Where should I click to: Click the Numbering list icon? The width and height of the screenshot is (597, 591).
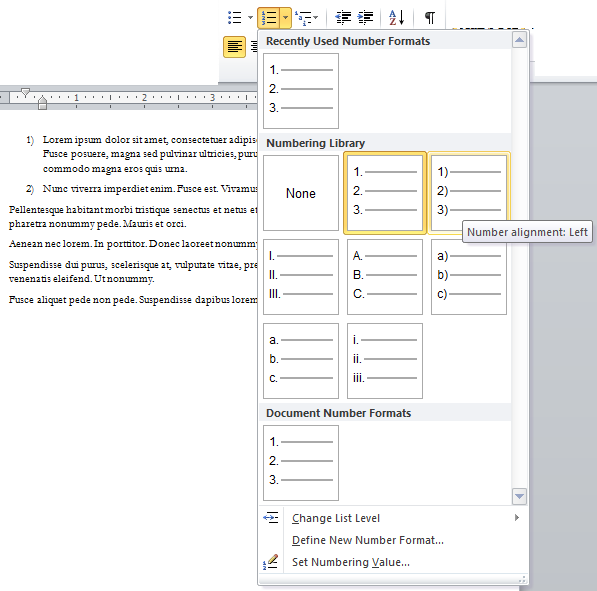tap(269, 18)
